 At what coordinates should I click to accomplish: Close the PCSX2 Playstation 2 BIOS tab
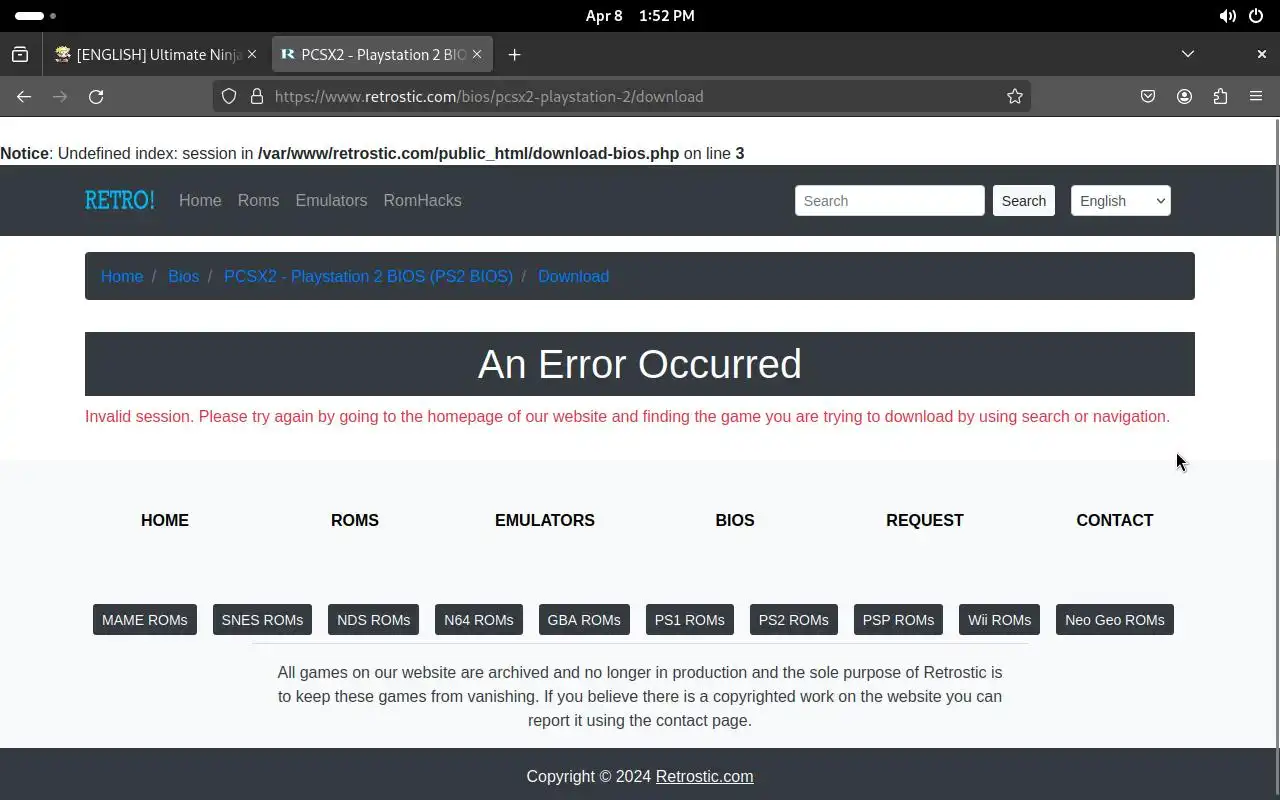coord(477,54)
